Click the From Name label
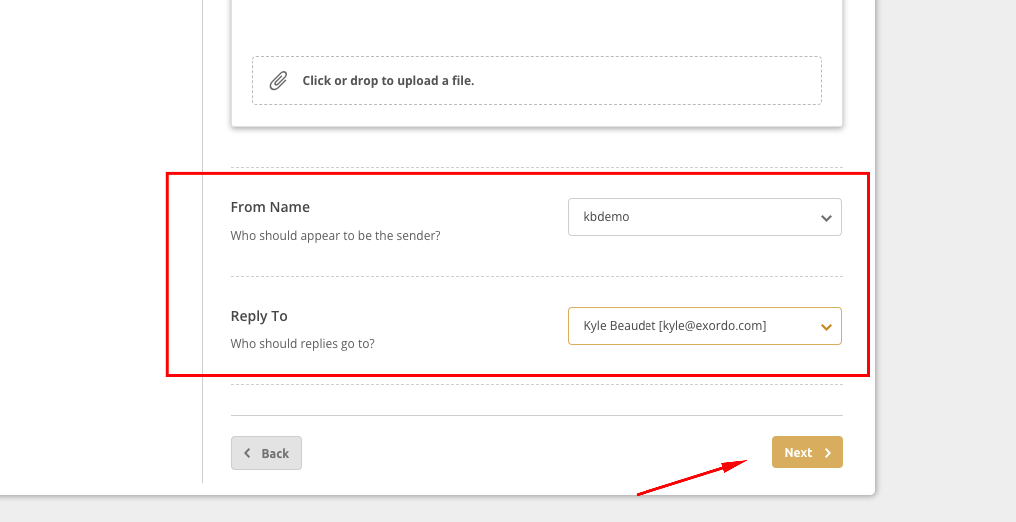Viewport: 1016px width, 522px height. point(270,207)
